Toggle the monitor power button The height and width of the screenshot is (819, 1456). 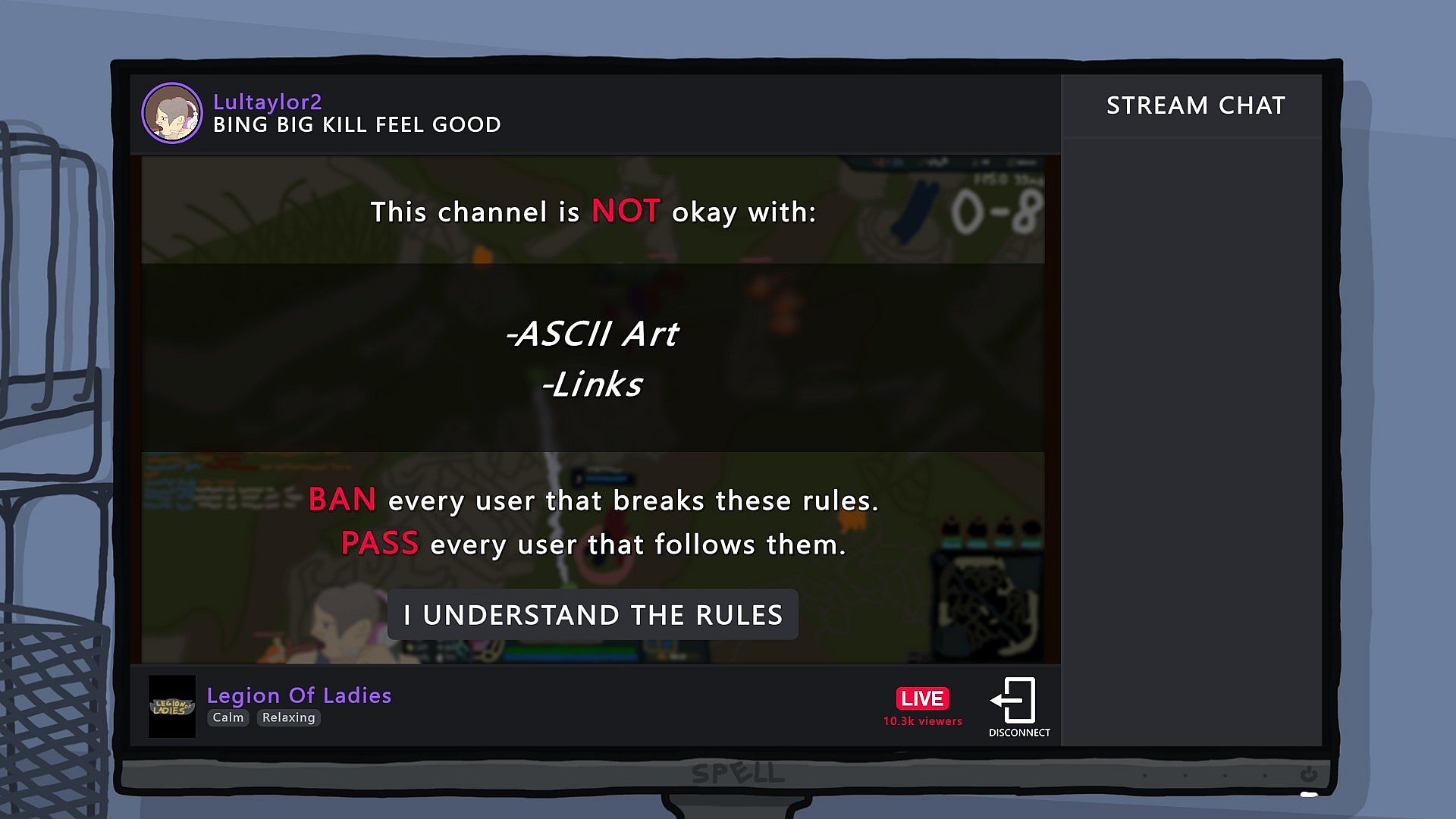click(x=1308, y=774)
